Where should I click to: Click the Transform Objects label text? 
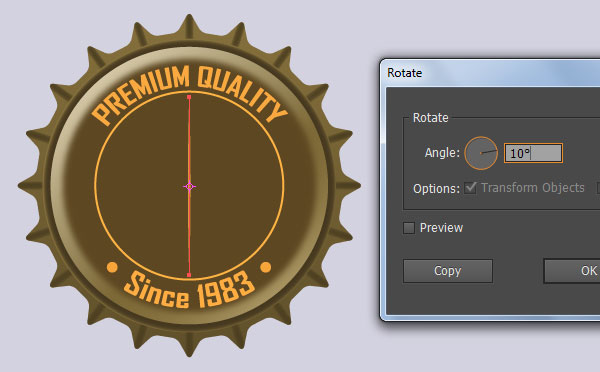[533, 188]
